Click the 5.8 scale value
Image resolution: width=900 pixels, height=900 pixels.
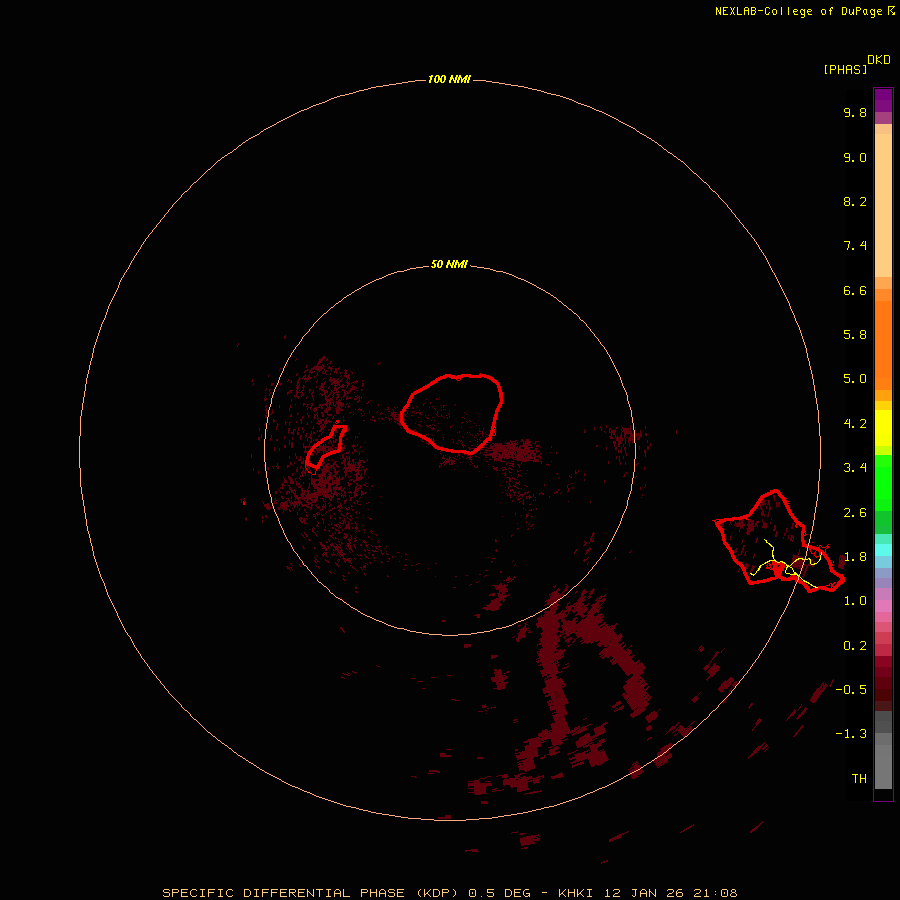pyautogui.click(x=855, y=335)
